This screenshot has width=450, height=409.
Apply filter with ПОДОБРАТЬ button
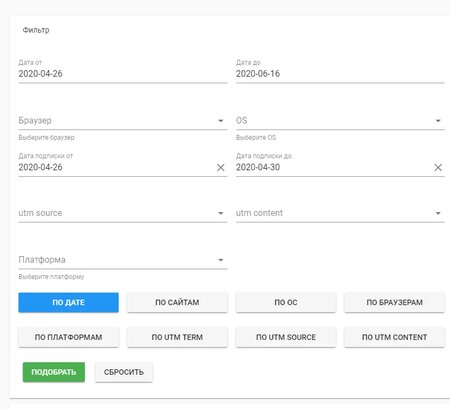[x=54, y=372]
